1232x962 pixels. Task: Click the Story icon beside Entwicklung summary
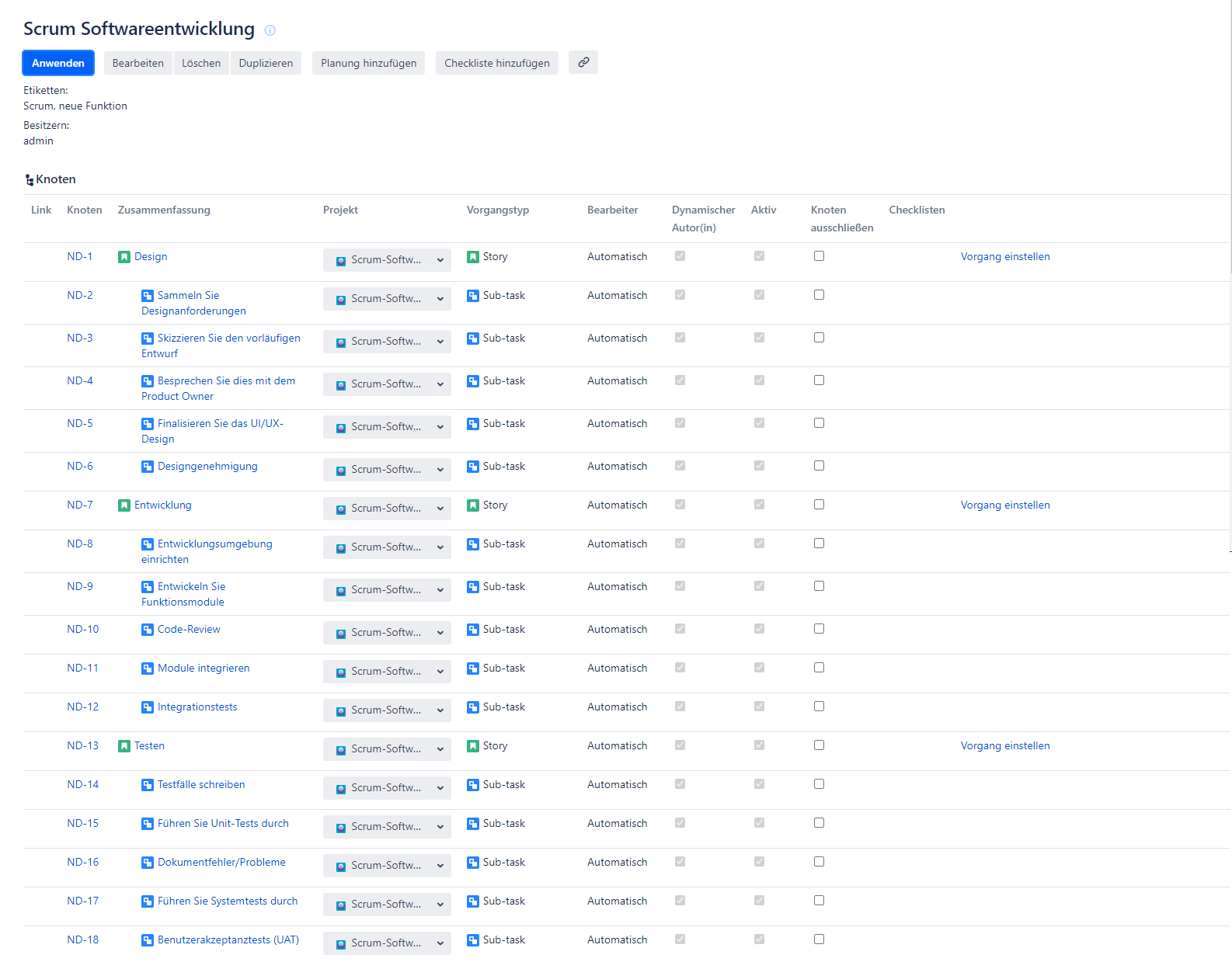(x=124, y=505)
